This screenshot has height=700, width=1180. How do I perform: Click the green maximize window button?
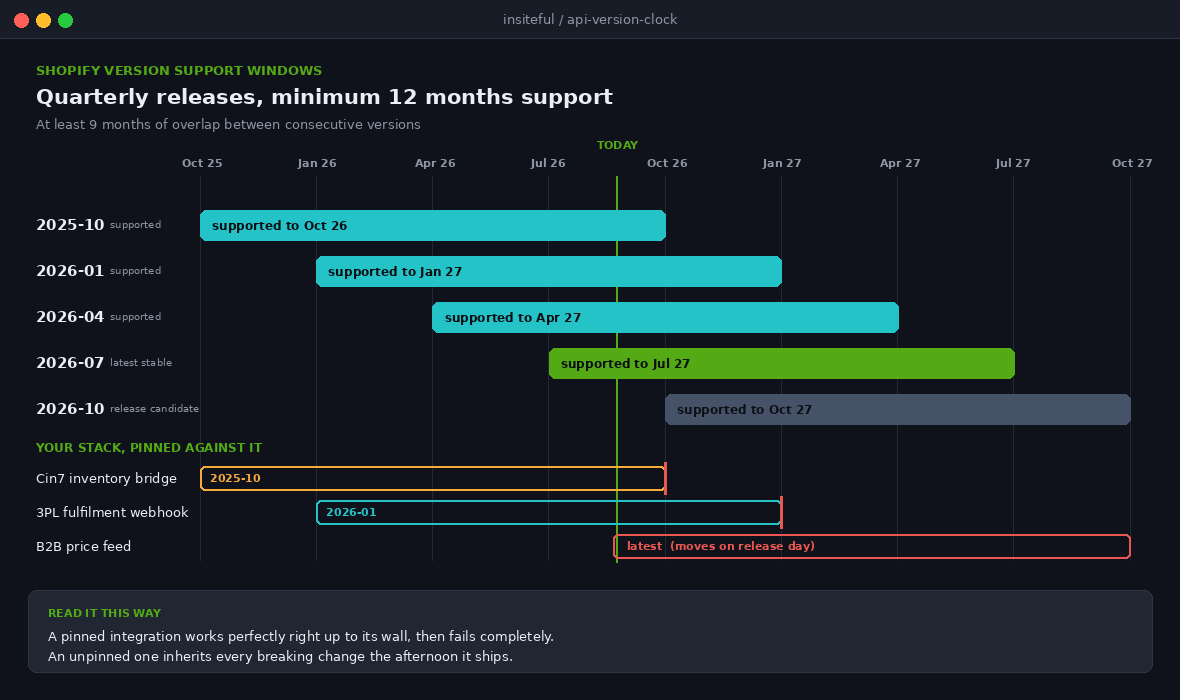click(65, 20)
